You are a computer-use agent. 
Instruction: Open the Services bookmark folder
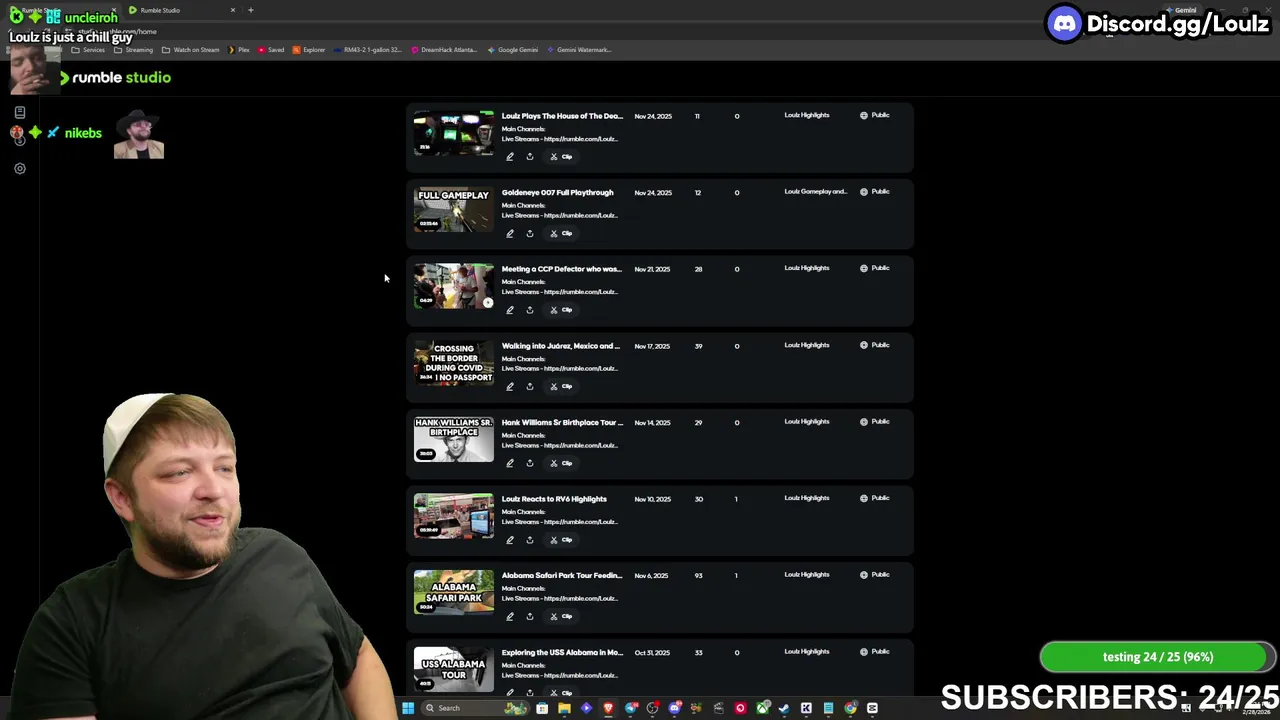point(88,50)
